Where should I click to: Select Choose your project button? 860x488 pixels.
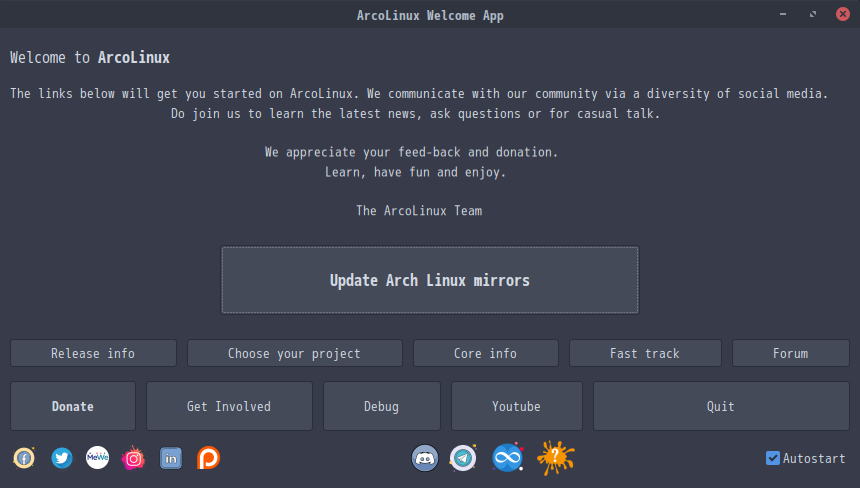pyautogui.click(x=295, y=353)
